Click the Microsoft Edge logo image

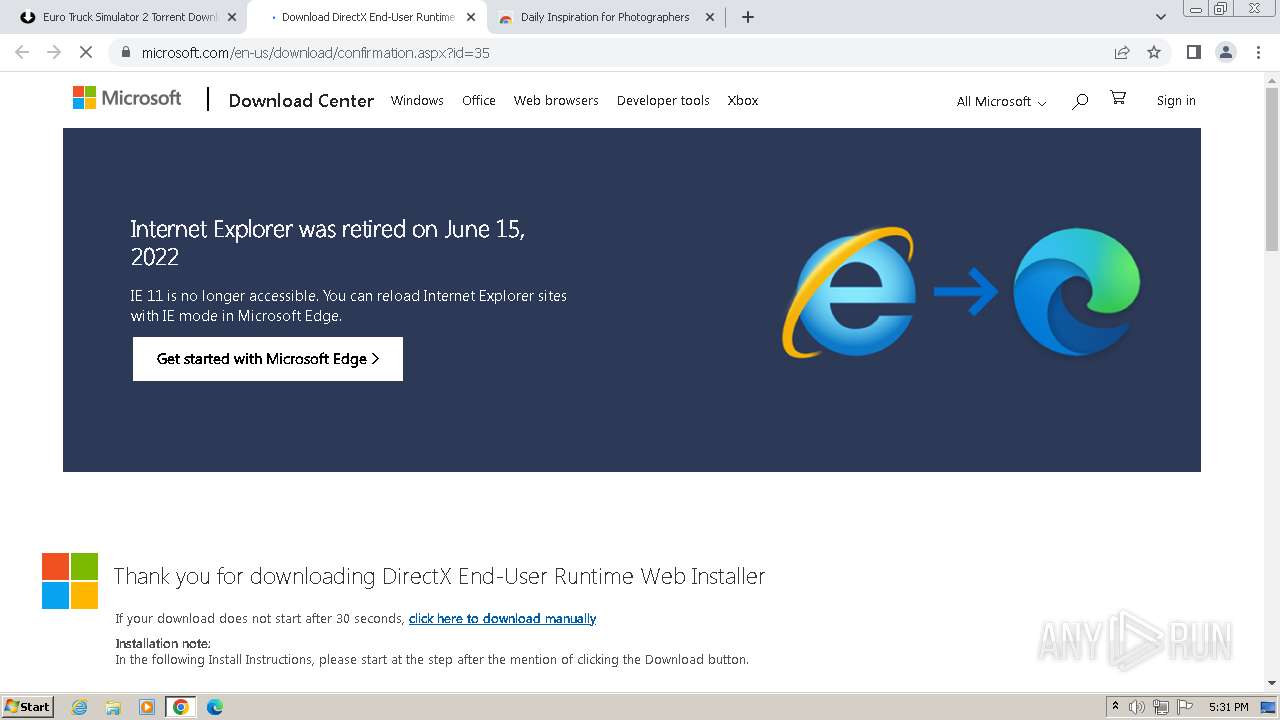click(1076, 291)
